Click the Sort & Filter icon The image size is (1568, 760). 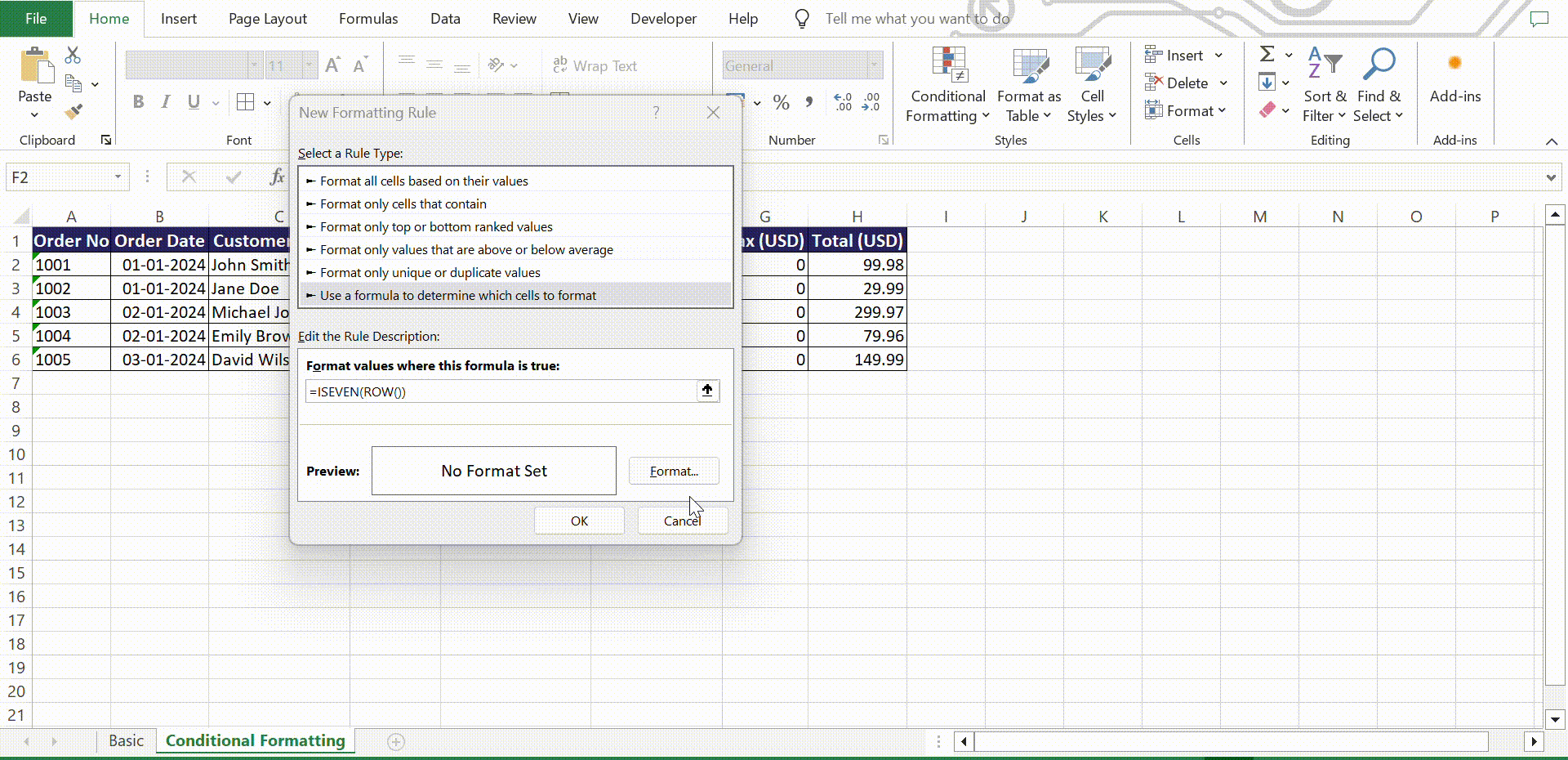(1324, 65)
